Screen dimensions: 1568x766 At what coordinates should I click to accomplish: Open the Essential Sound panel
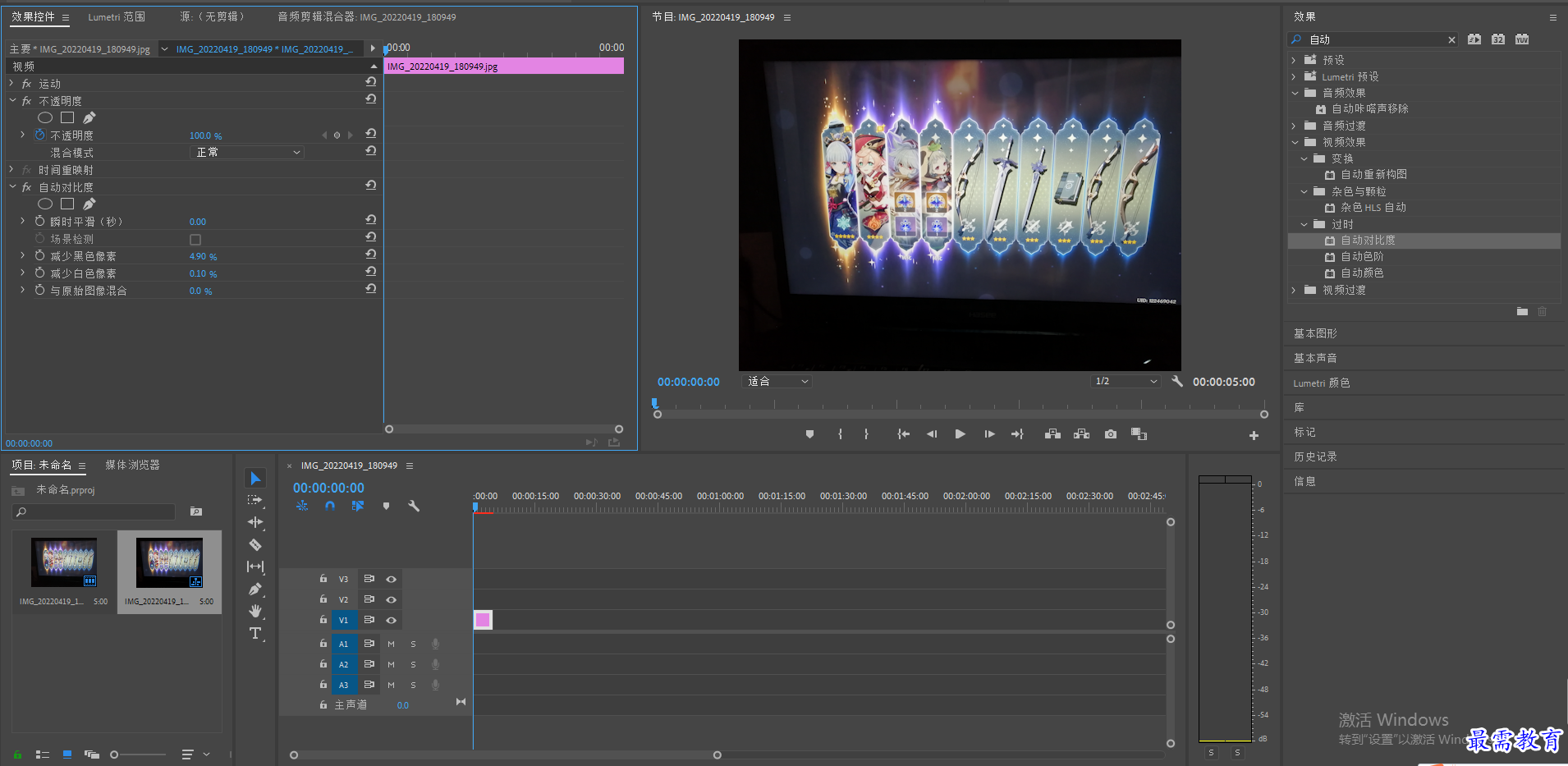coord(1315,358)
